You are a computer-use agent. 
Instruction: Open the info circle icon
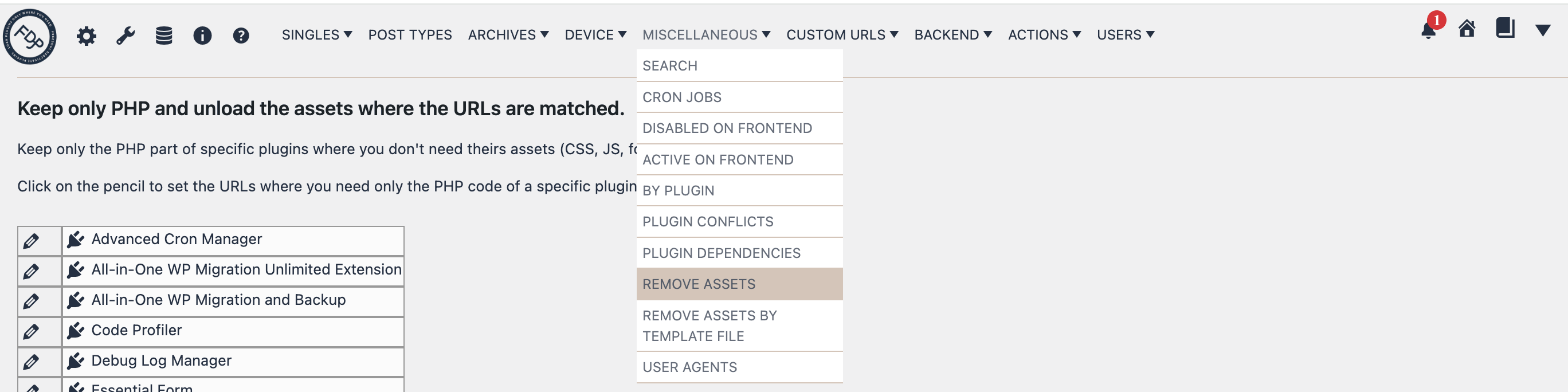(202, 35)
